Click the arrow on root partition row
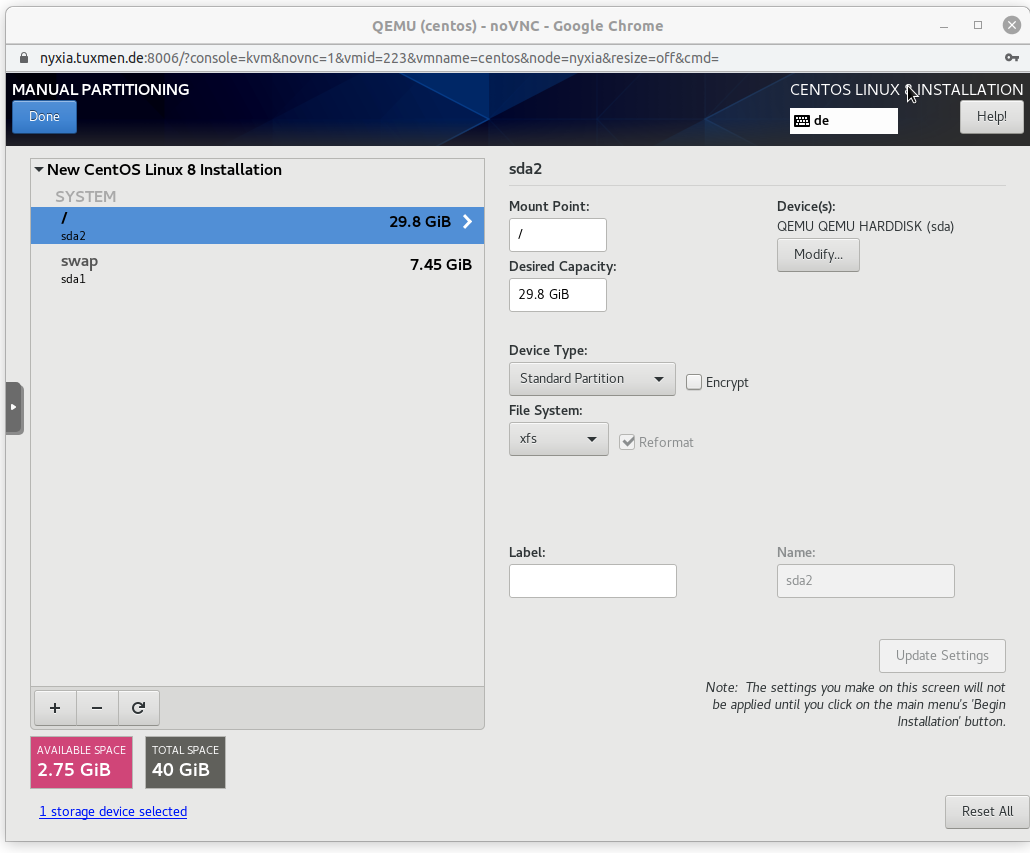1030x853 pixels. pos(467,222)
